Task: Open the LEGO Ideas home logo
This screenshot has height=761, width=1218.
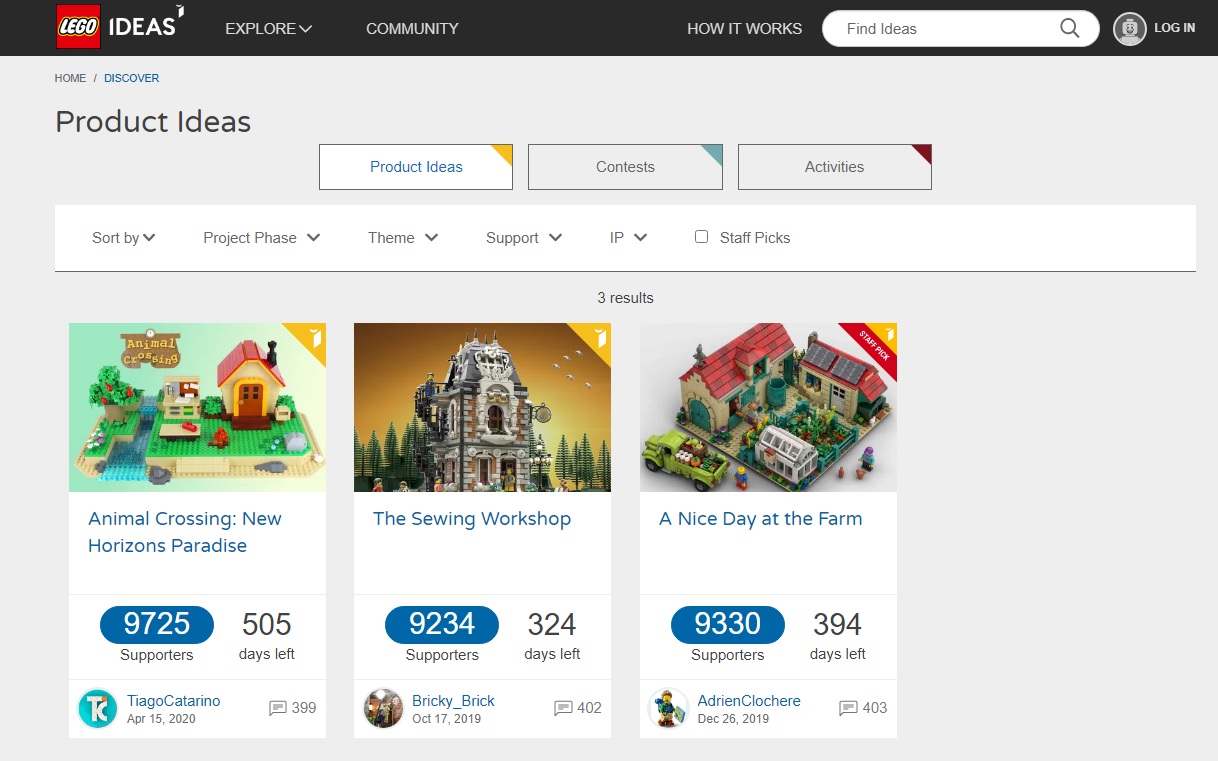Action: click(x=120, y=27)
